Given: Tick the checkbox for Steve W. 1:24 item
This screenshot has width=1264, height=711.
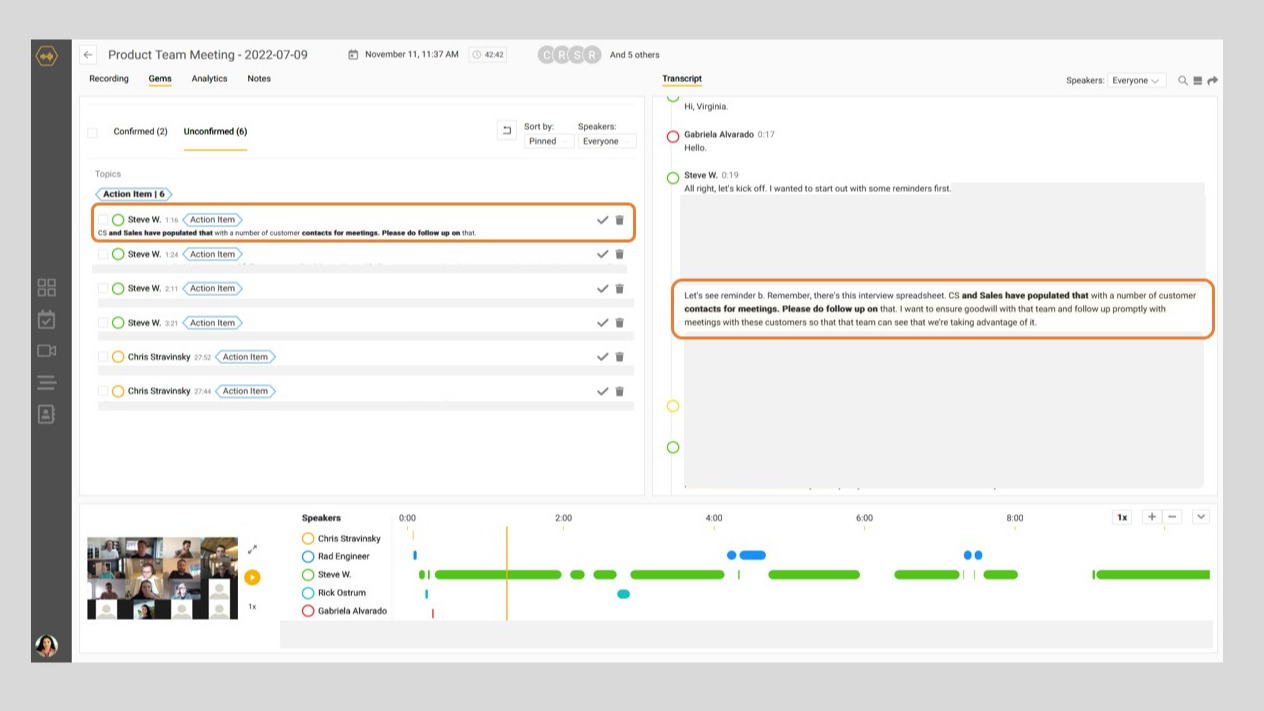Looking at the screenshot, I should [x=103, y=255].
